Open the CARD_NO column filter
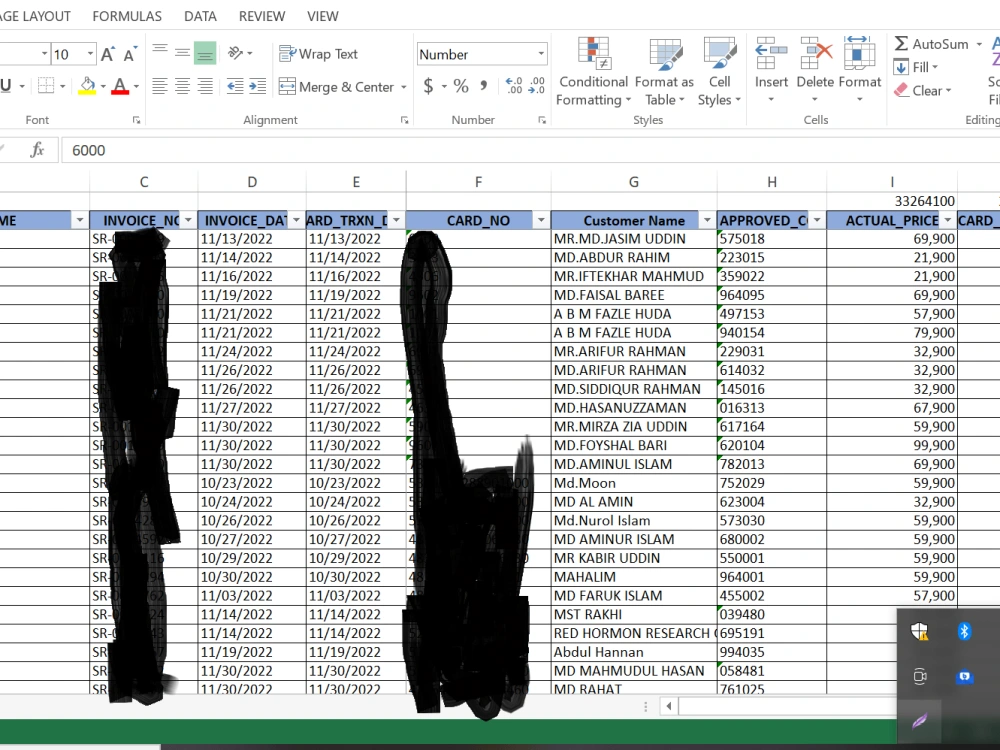The width and height of the screenshot is (1000, 750). 541,221
